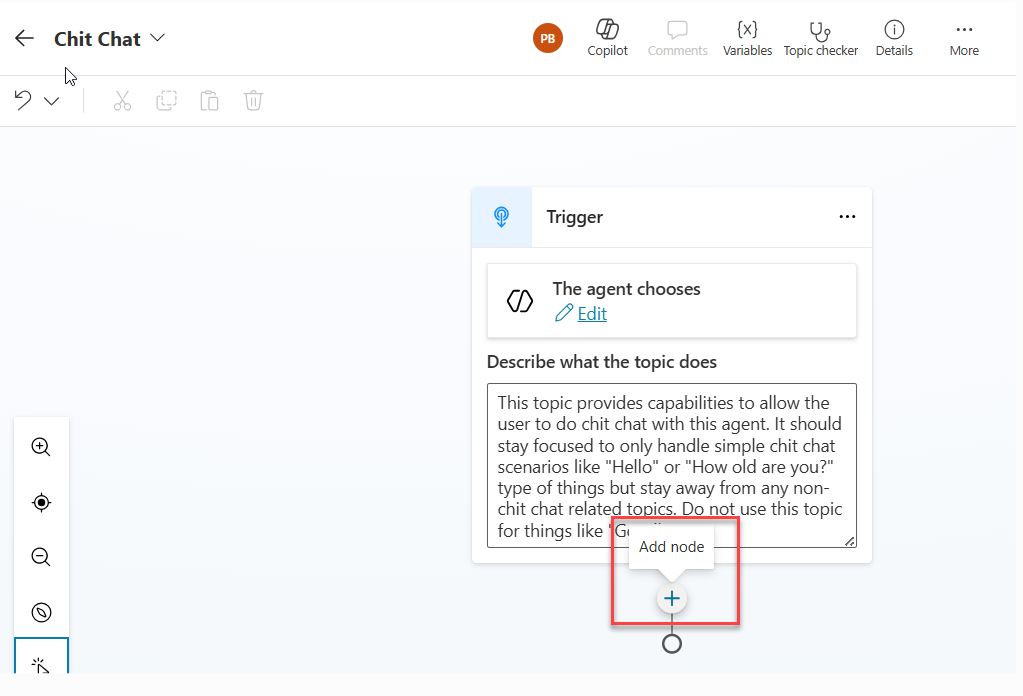This screenshot has height=696, width=1023.
Task: Open the Trigger node options menu
Action: [x=847, y=216]
